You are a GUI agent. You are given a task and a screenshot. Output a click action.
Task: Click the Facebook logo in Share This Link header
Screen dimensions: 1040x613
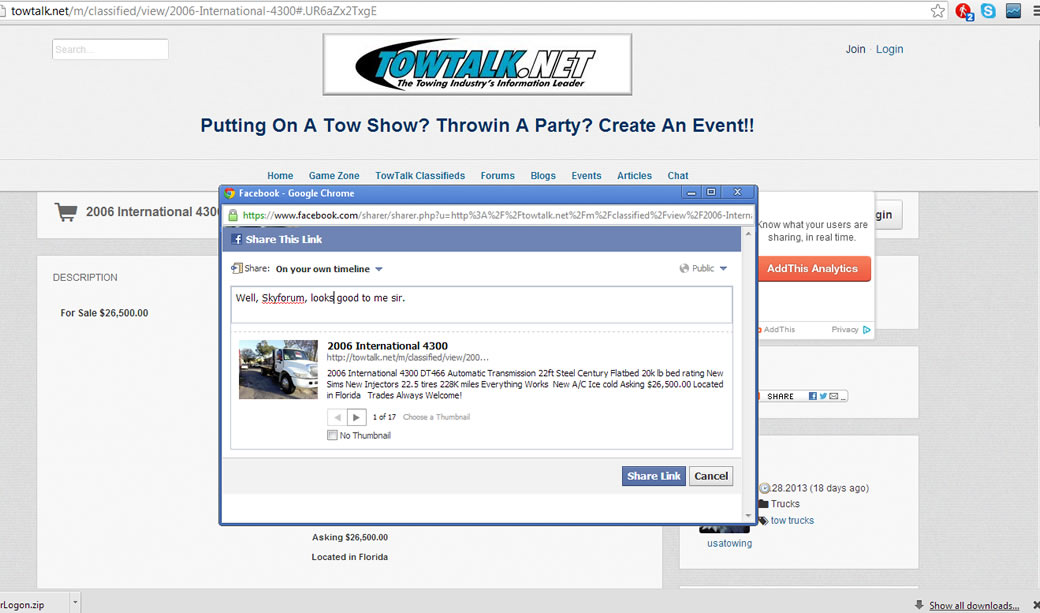click(236, 239)
